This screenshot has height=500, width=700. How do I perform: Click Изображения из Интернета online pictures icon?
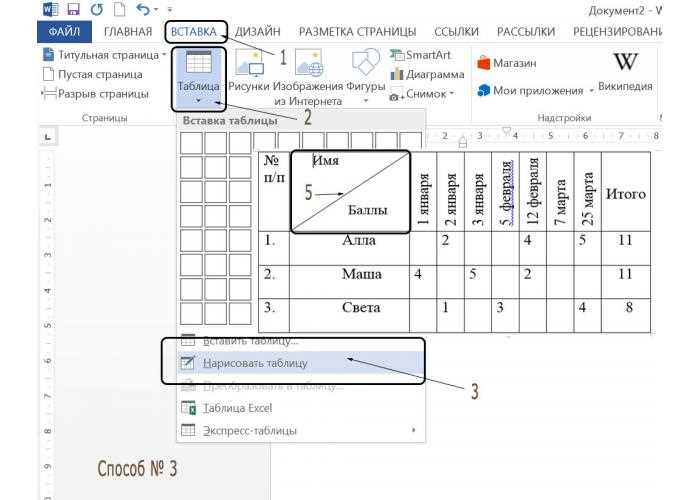[309, 62]
